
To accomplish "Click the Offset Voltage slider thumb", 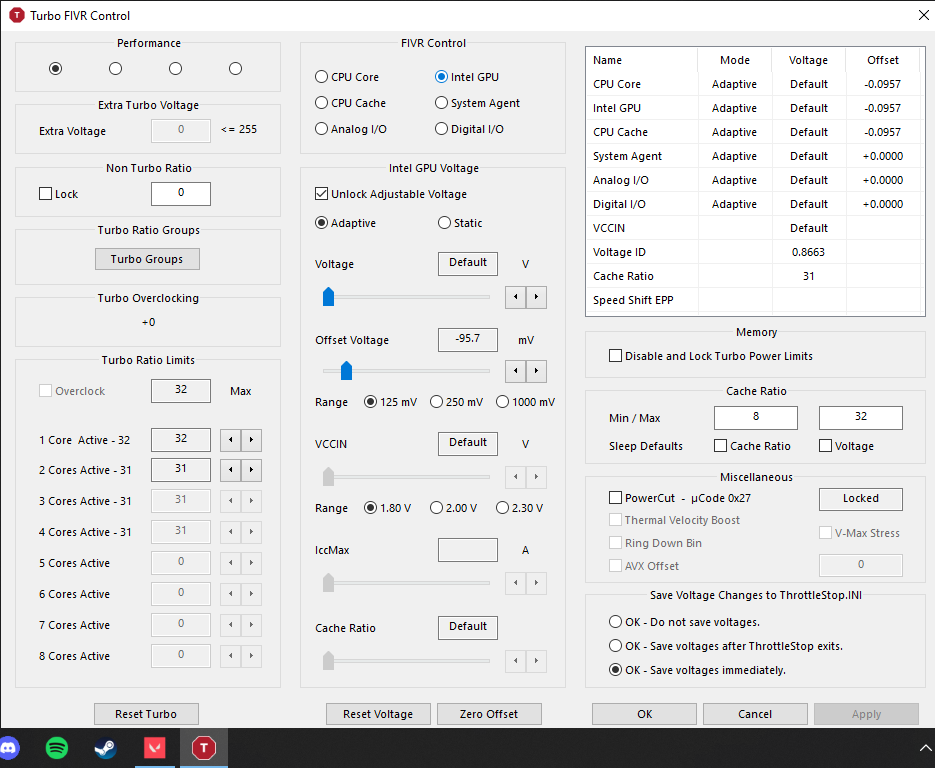I will coord(346,370).
